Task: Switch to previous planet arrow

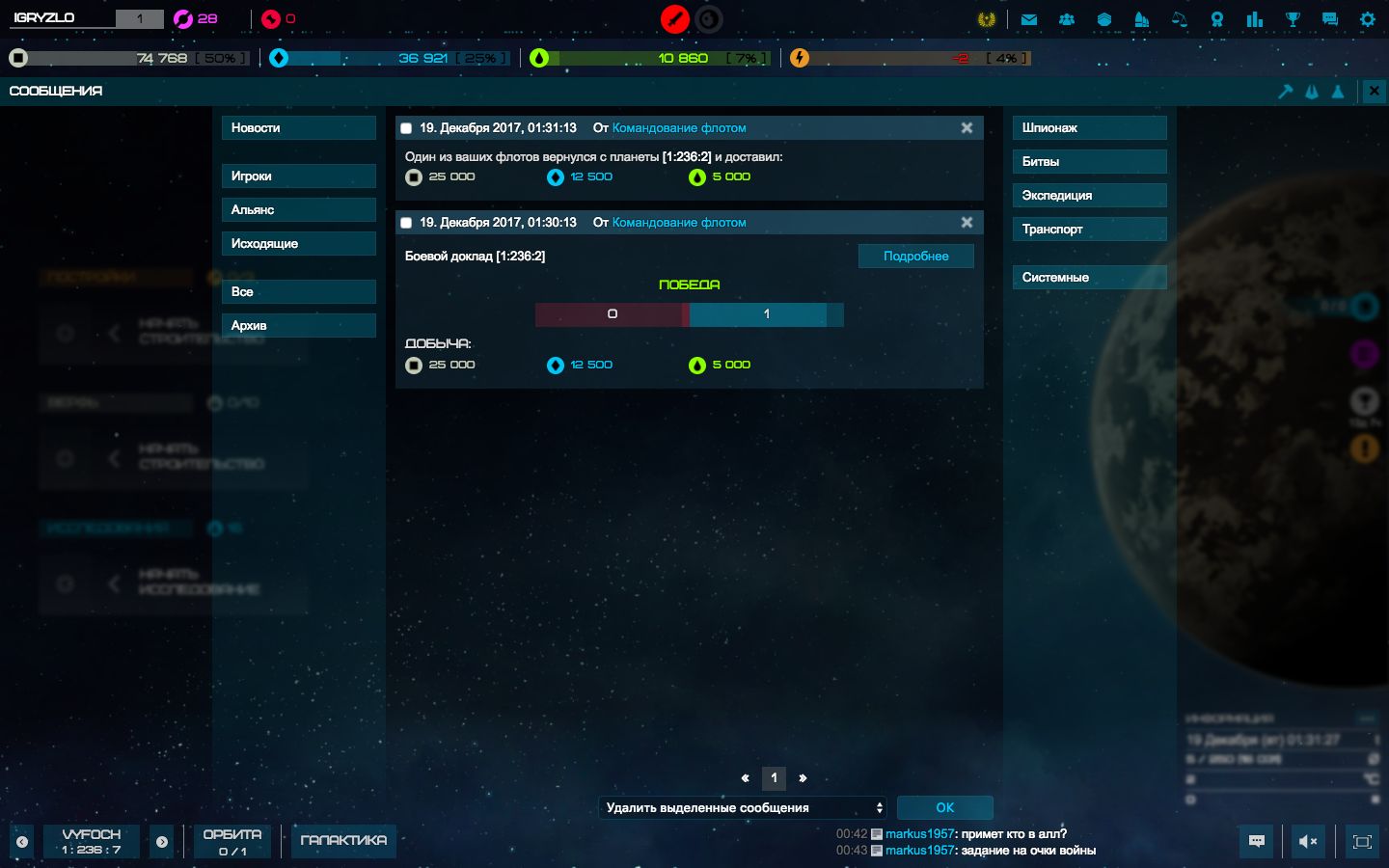Action: (22, 842)
